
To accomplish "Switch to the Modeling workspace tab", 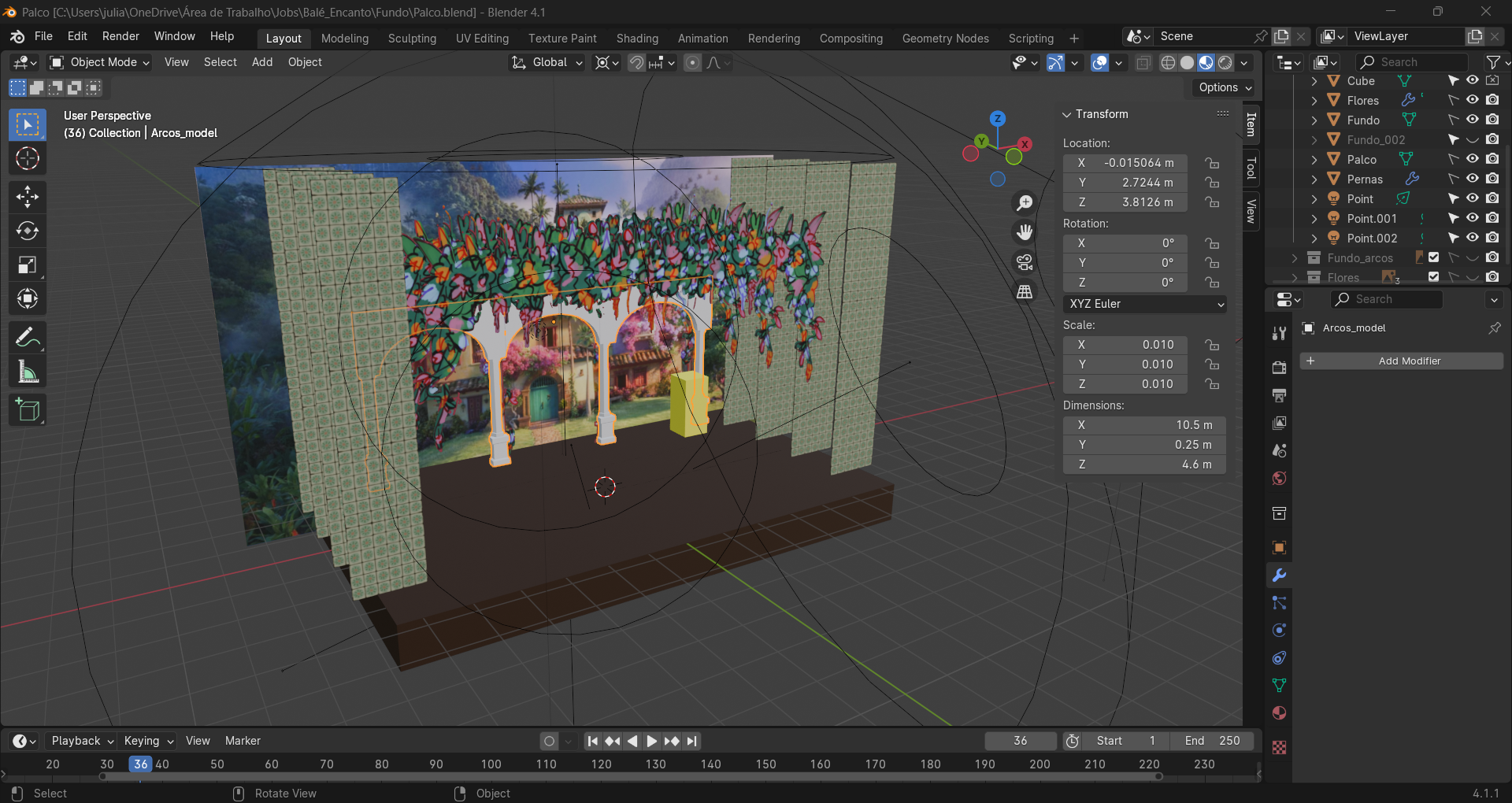I will pos(345,38).
